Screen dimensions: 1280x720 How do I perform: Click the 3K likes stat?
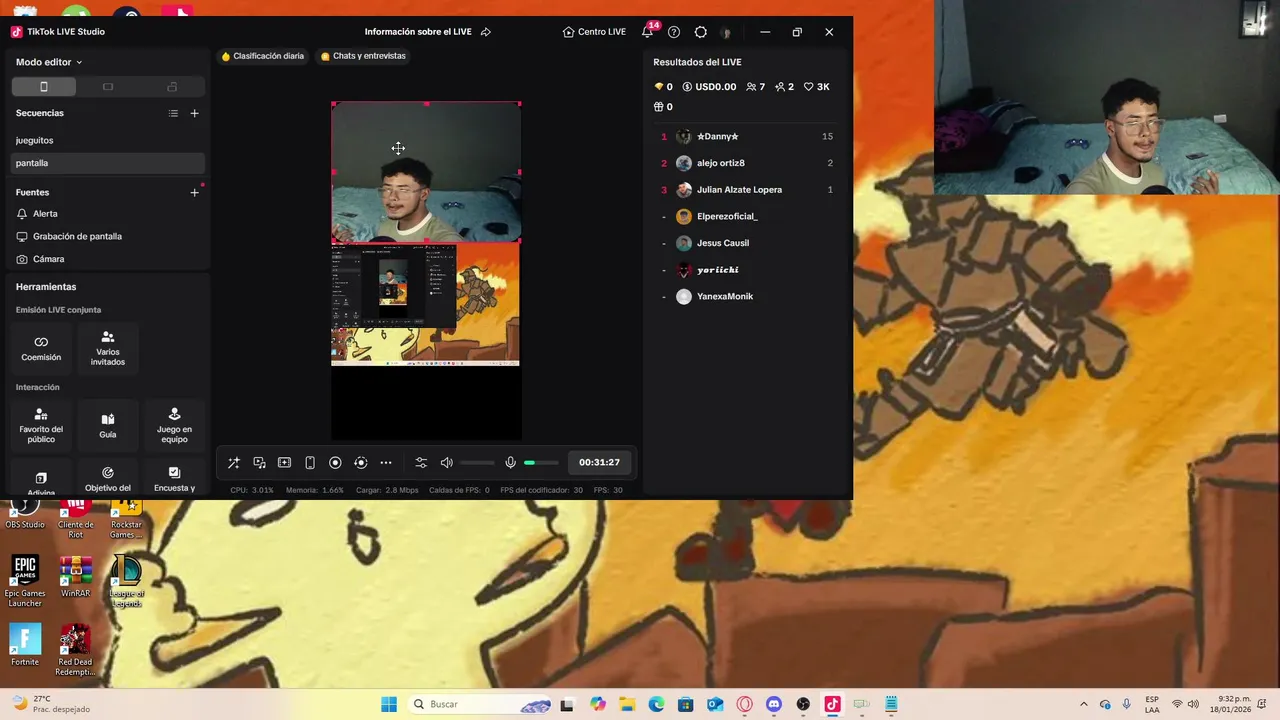[x=817, y=87]
